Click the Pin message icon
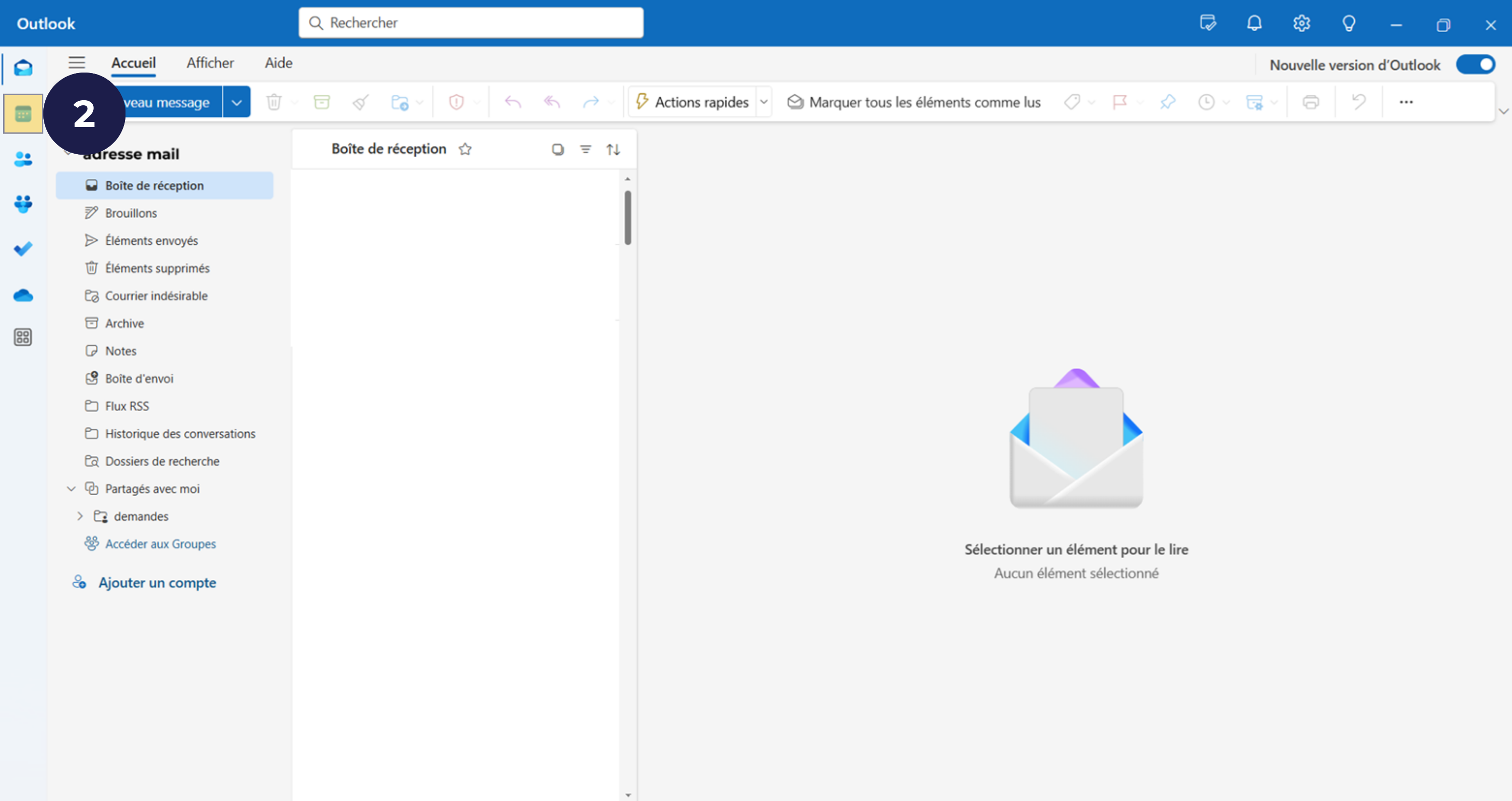The height and width of the screenshot is (801, 1512). (1167, 102)
